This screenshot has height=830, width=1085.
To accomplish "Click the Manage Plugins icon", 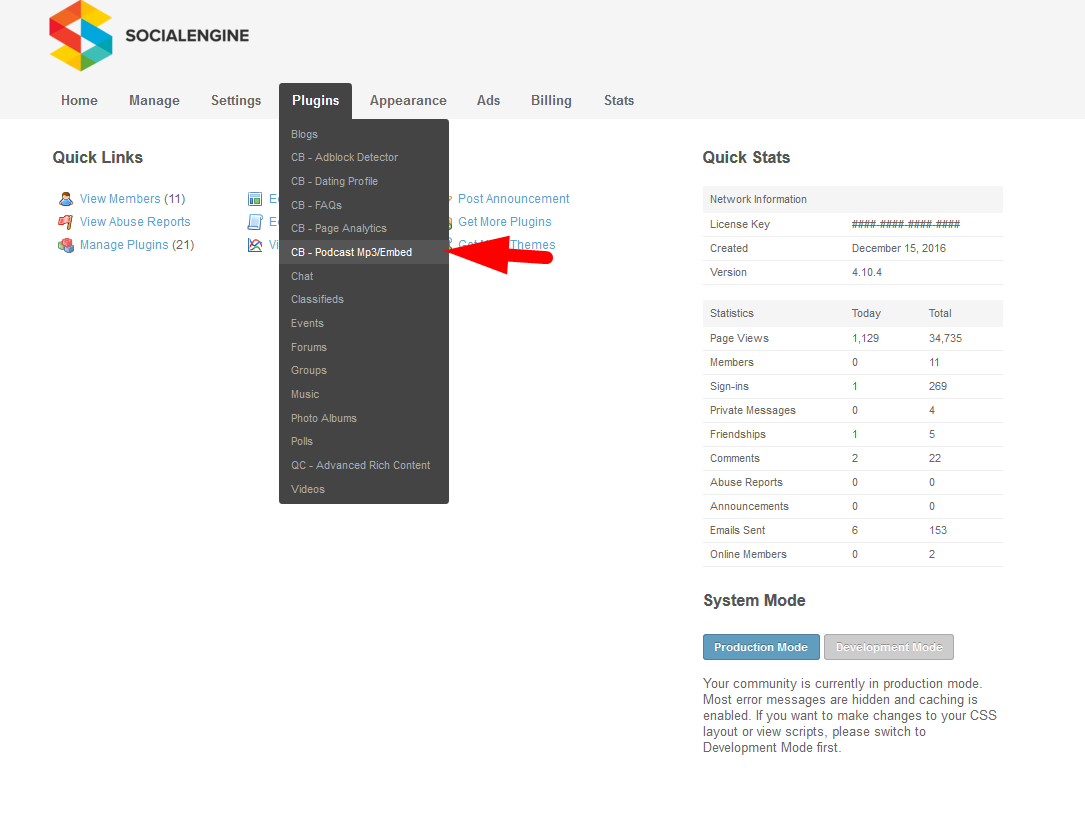I will click(x=66, y=245).
